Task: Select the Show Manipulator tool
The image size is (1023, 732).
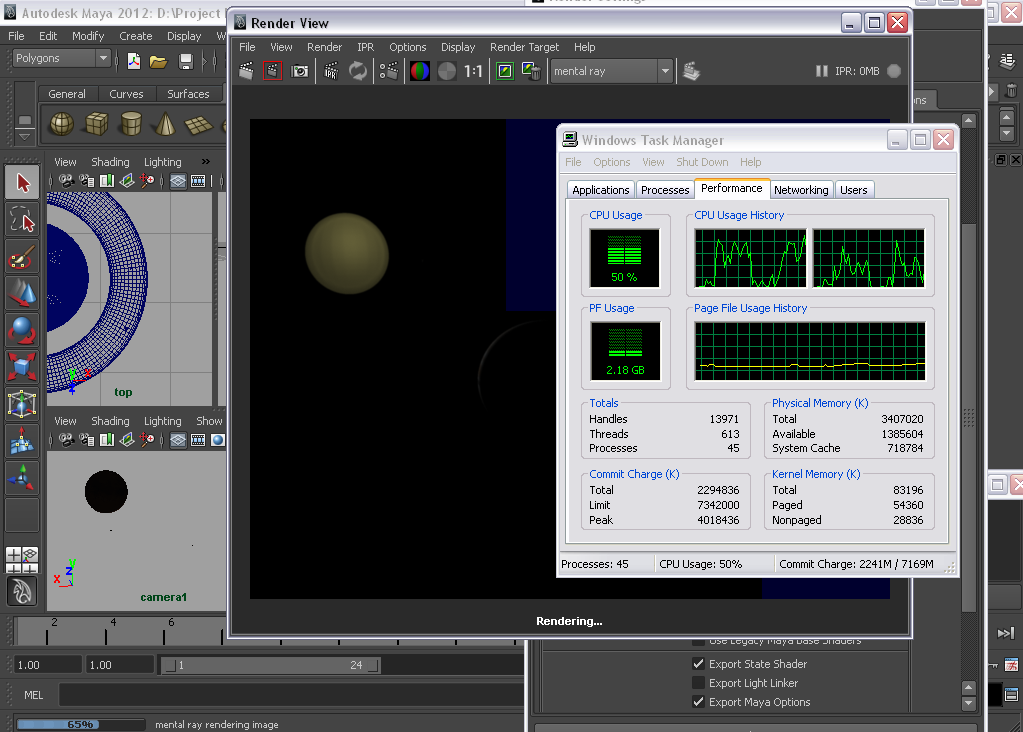Action: pos(23,478)
